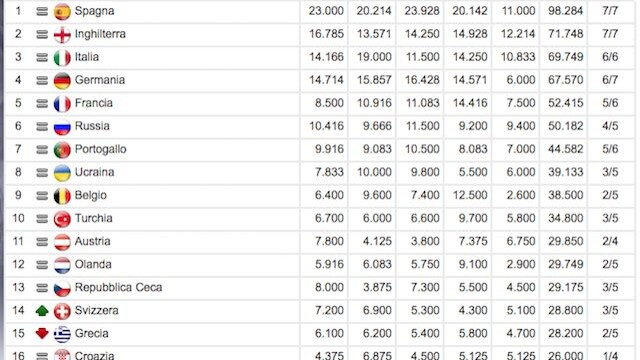Click the unchanged rank icon beside Inghilterra
Viewport: 640px width, 360px height.
tap(42, 35)
